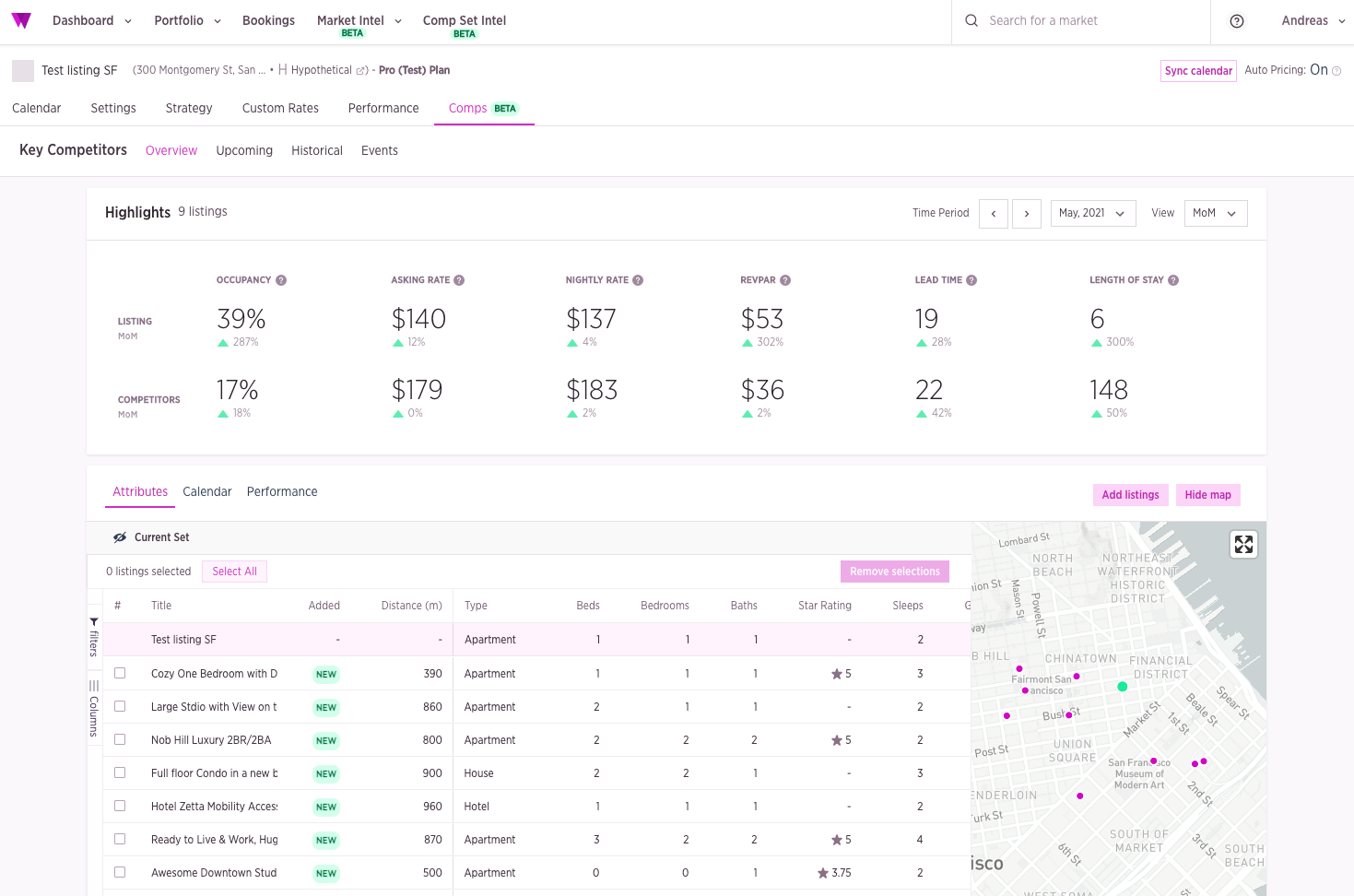Click the listing thumbnail image
Image resolution: width=1354 pixels, height=896 pixels.
[x=23, y=71]
